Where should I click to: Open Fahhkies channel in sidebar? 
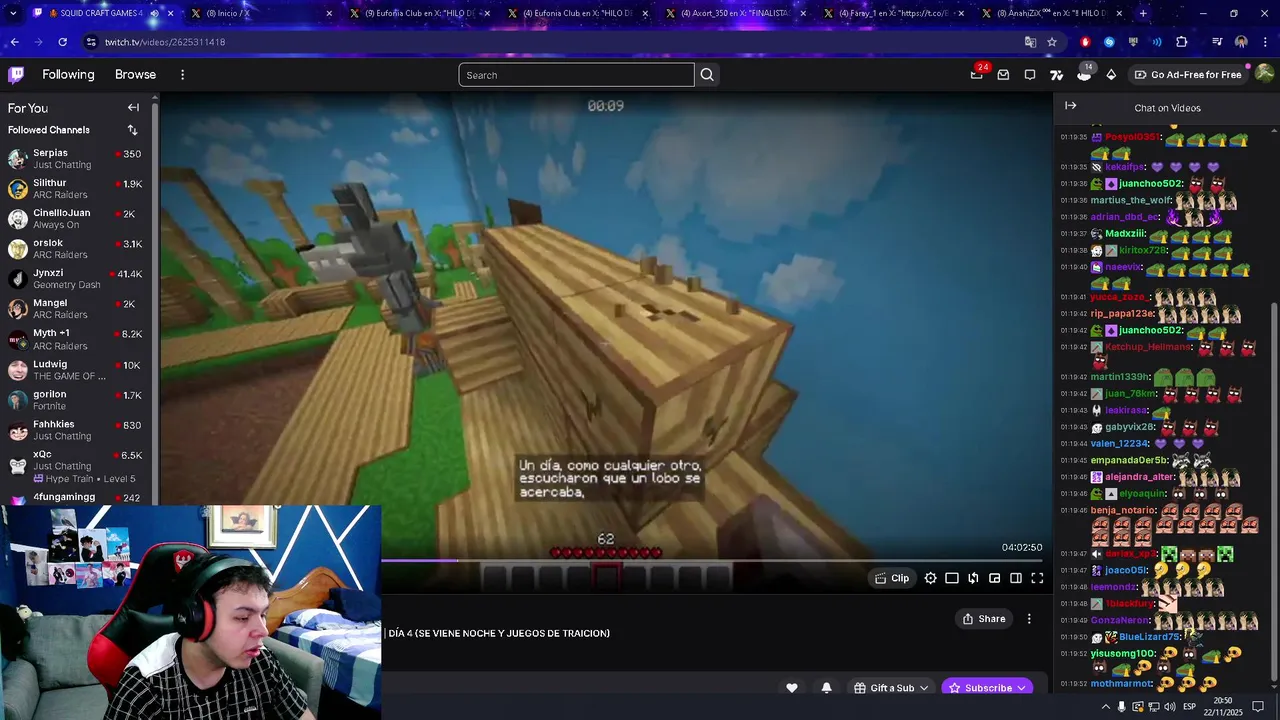tap(75, 430)
